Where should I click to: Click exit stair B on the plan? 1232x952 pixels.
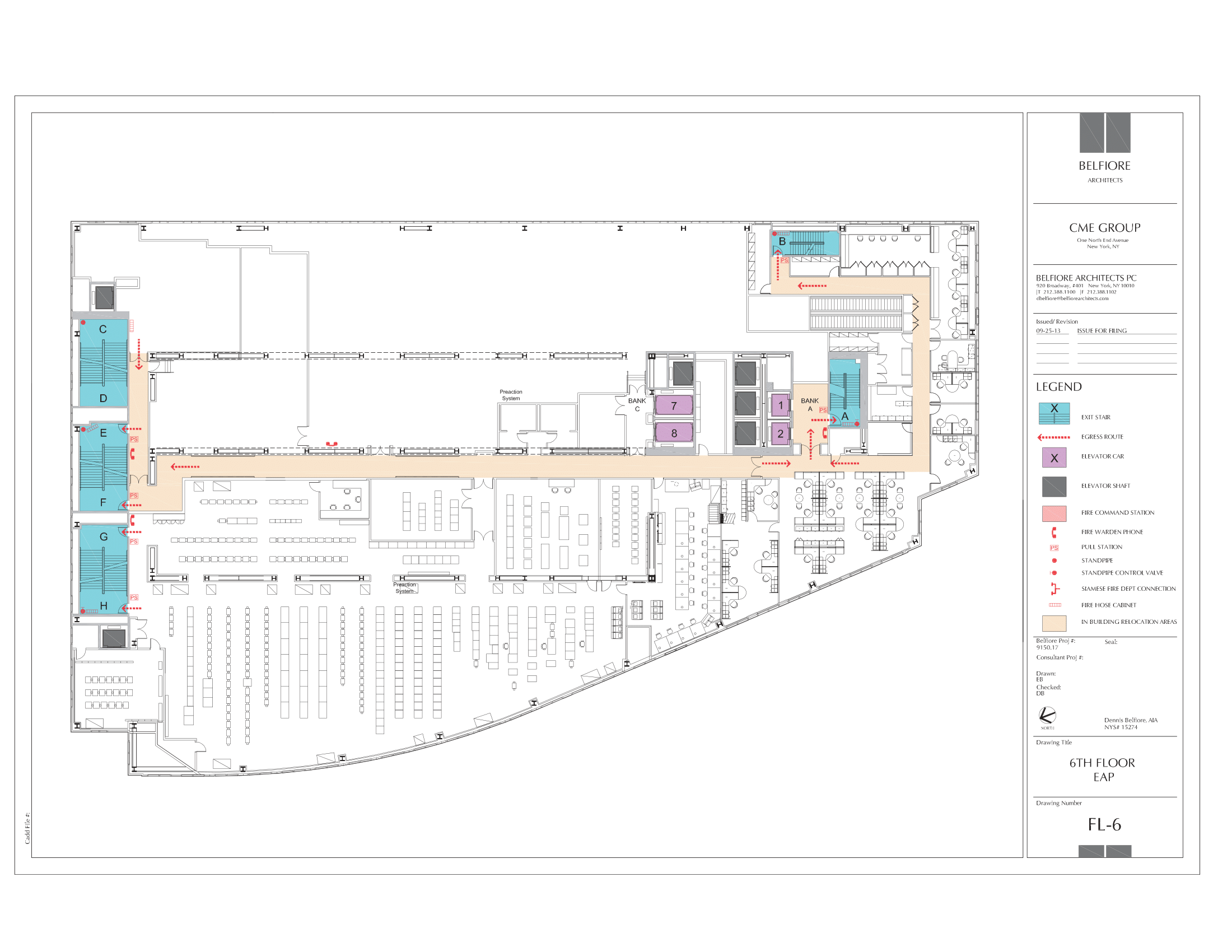[805, 243]
